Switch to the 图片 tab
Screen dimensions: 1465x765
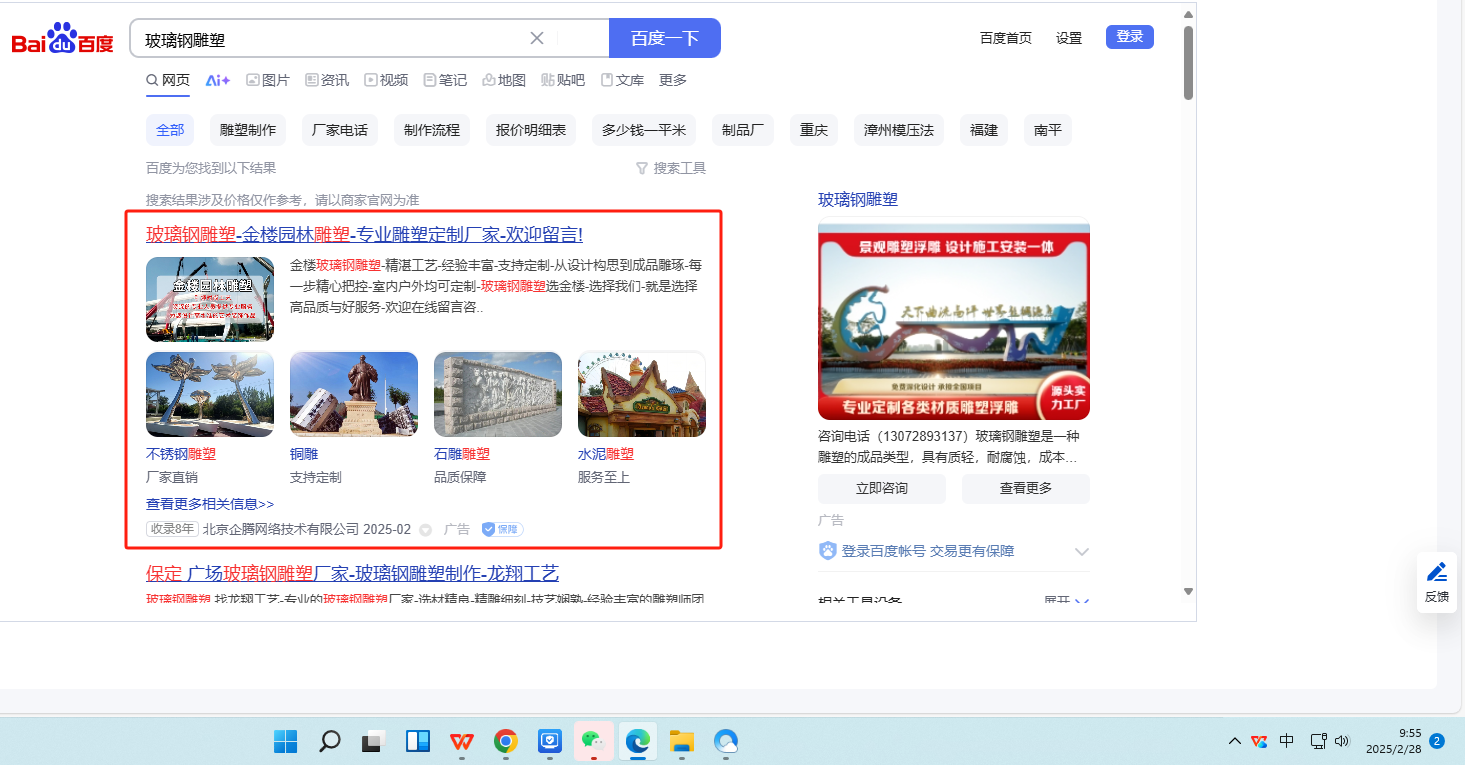coord(268,80)
